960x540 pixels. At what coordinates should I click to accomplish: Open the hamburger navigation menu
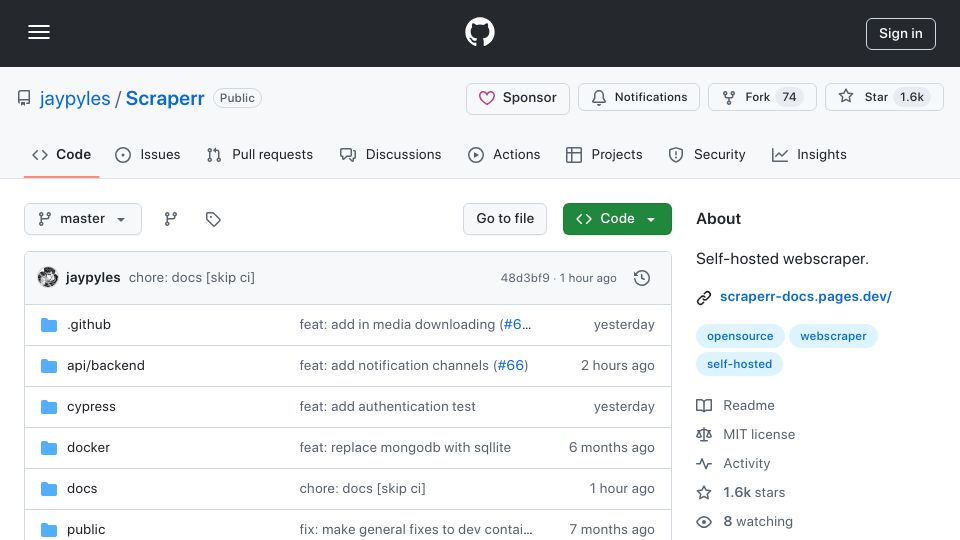click(x=39, y=32)
